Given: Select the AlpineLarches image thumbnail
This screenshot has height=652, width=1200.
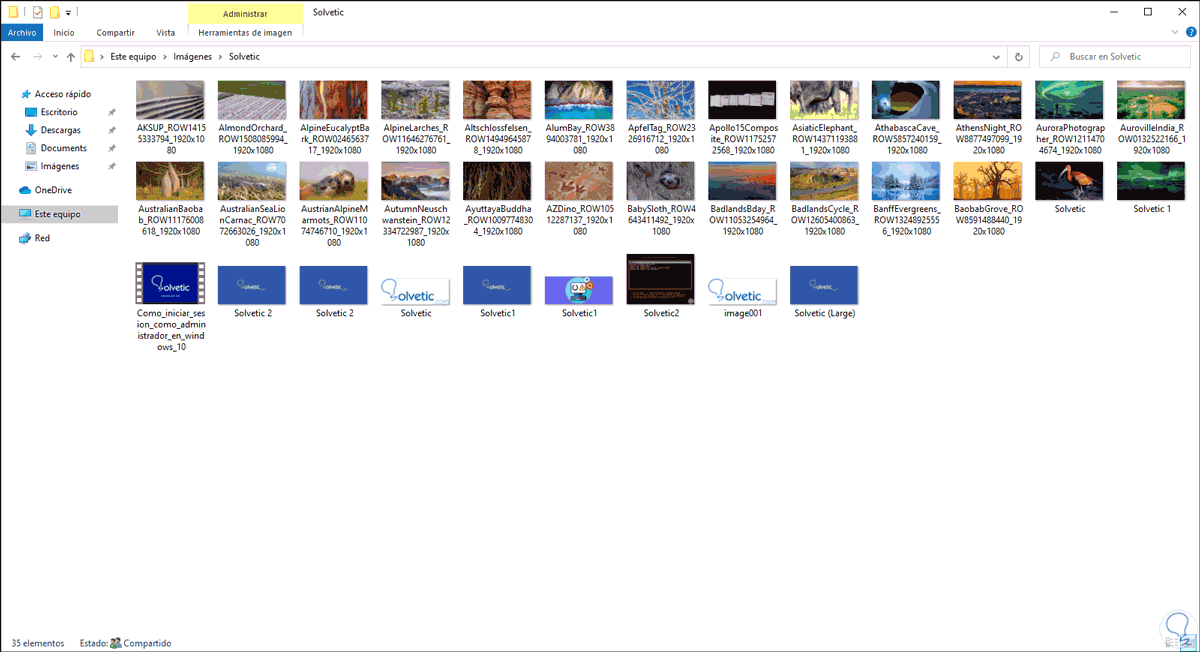Looking at the screenshot, I should pos(415,100).
